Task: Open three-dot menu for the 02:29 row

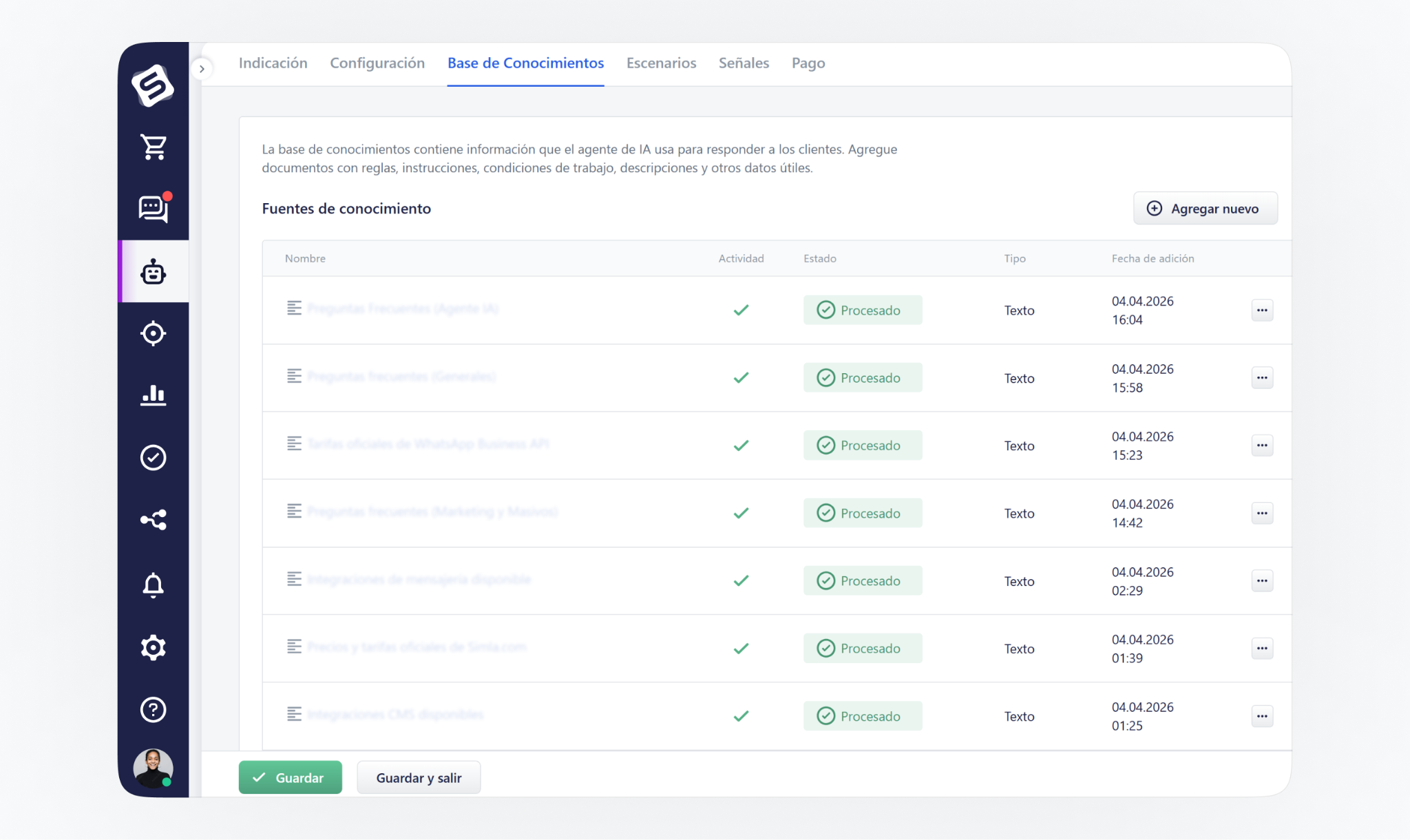Action: 1261,580
